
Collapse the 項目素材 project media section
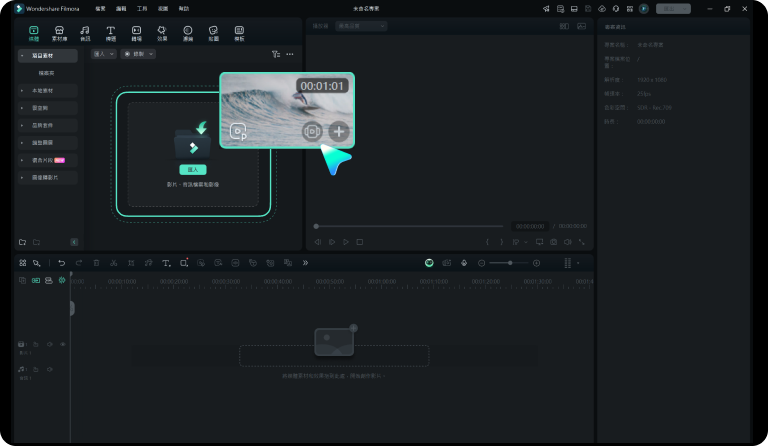22,56
